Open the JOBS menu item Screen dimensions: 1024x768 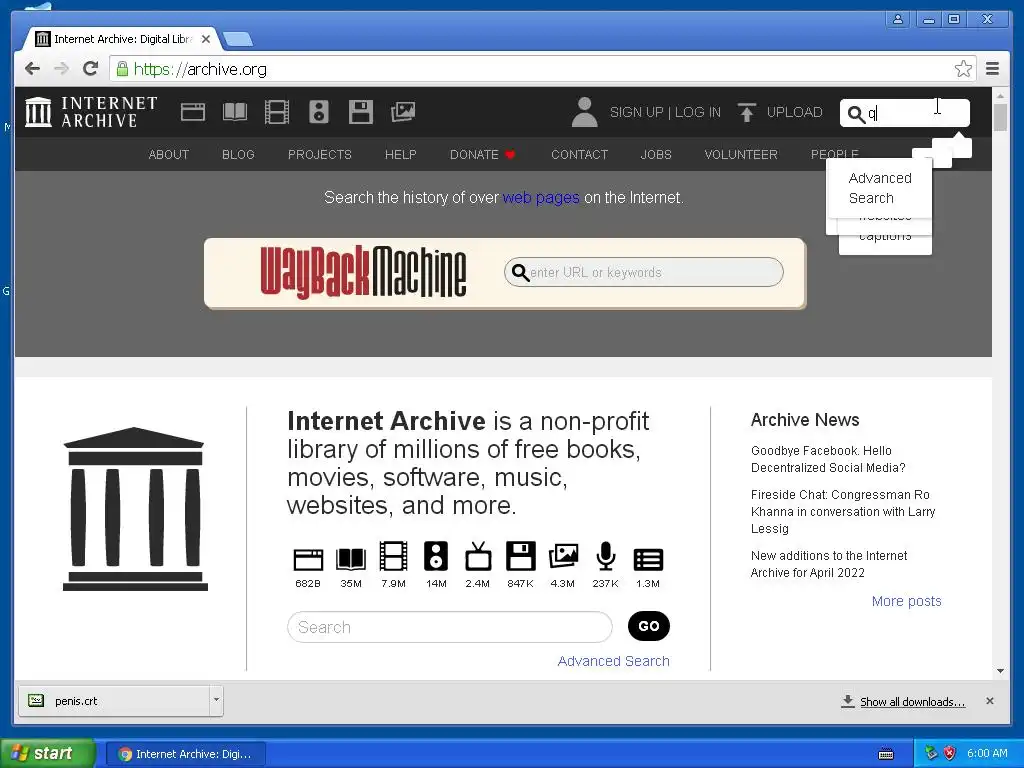(x=656, y=155)
